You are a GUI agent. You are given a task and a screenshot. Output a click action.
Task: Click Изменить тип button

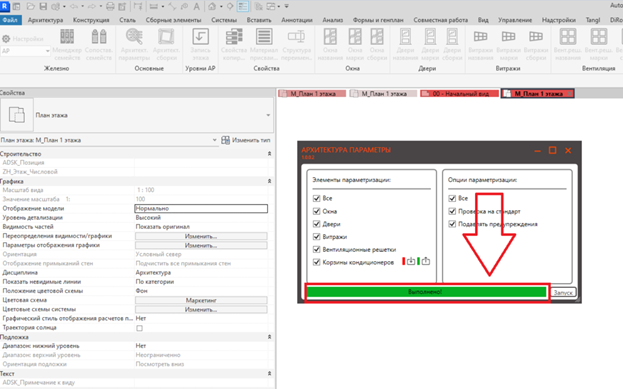pyautogui.click(x=246, y=140)
